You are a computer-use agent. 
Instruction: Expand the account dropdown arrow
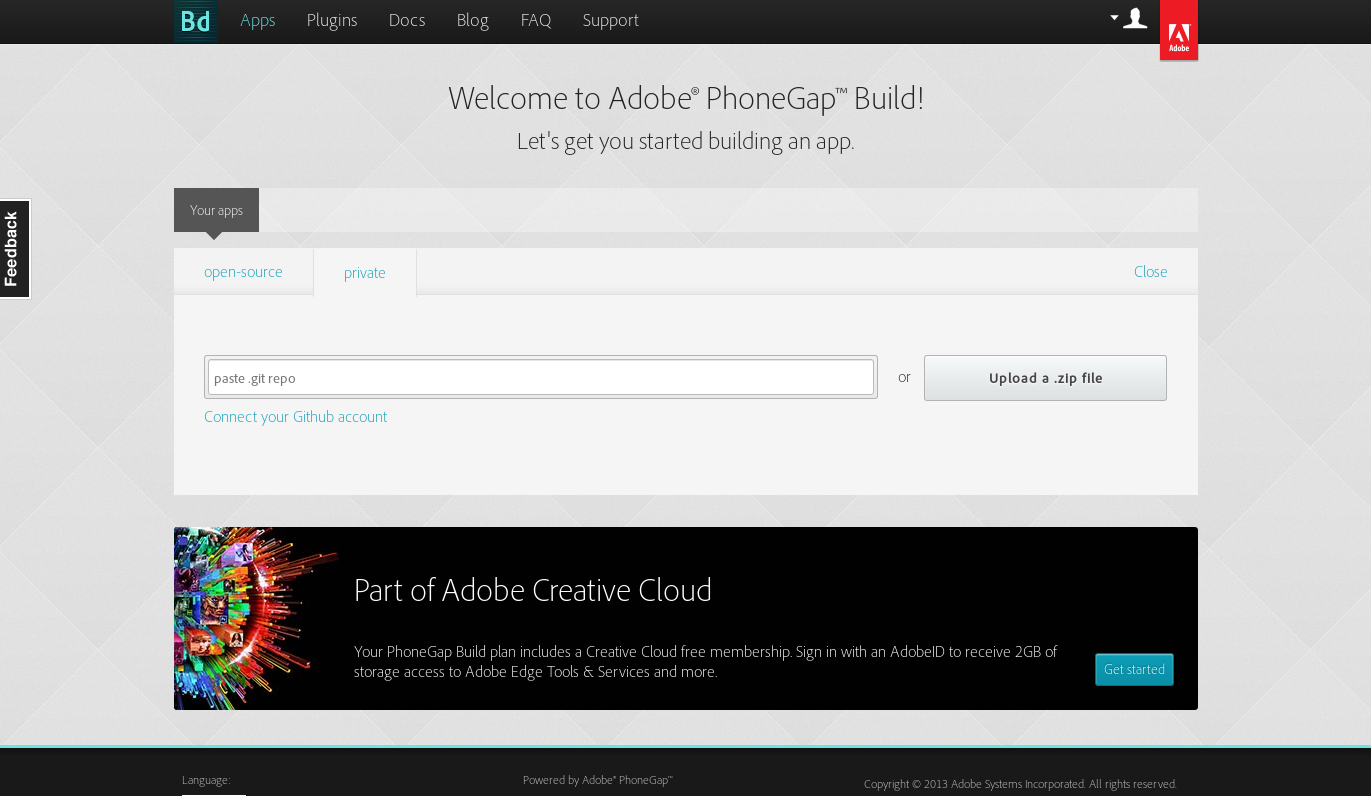1114,18
